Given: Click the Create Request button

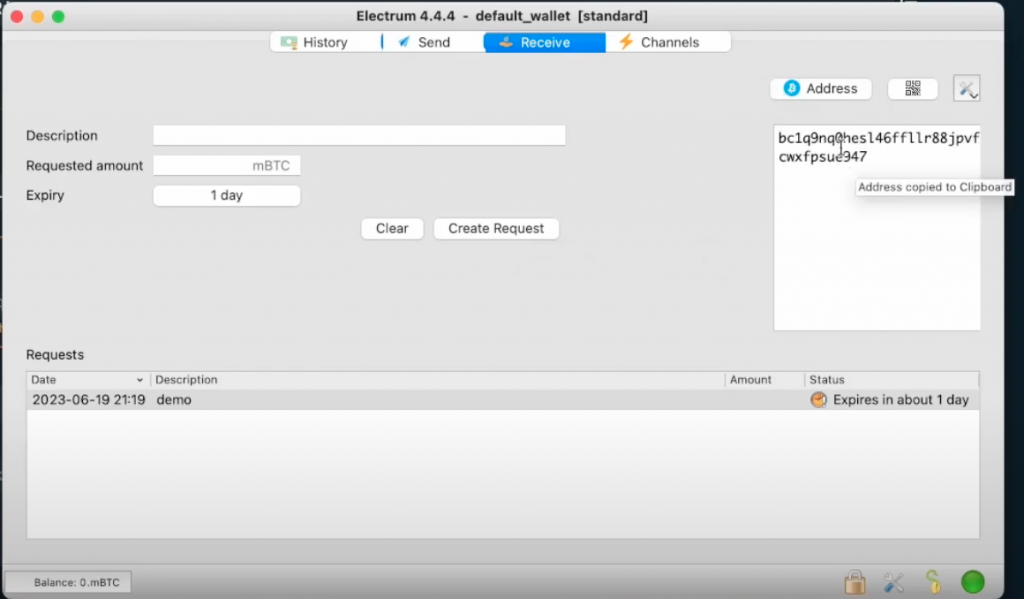Looking at the screenshot, I should click(x=496, y=229).
